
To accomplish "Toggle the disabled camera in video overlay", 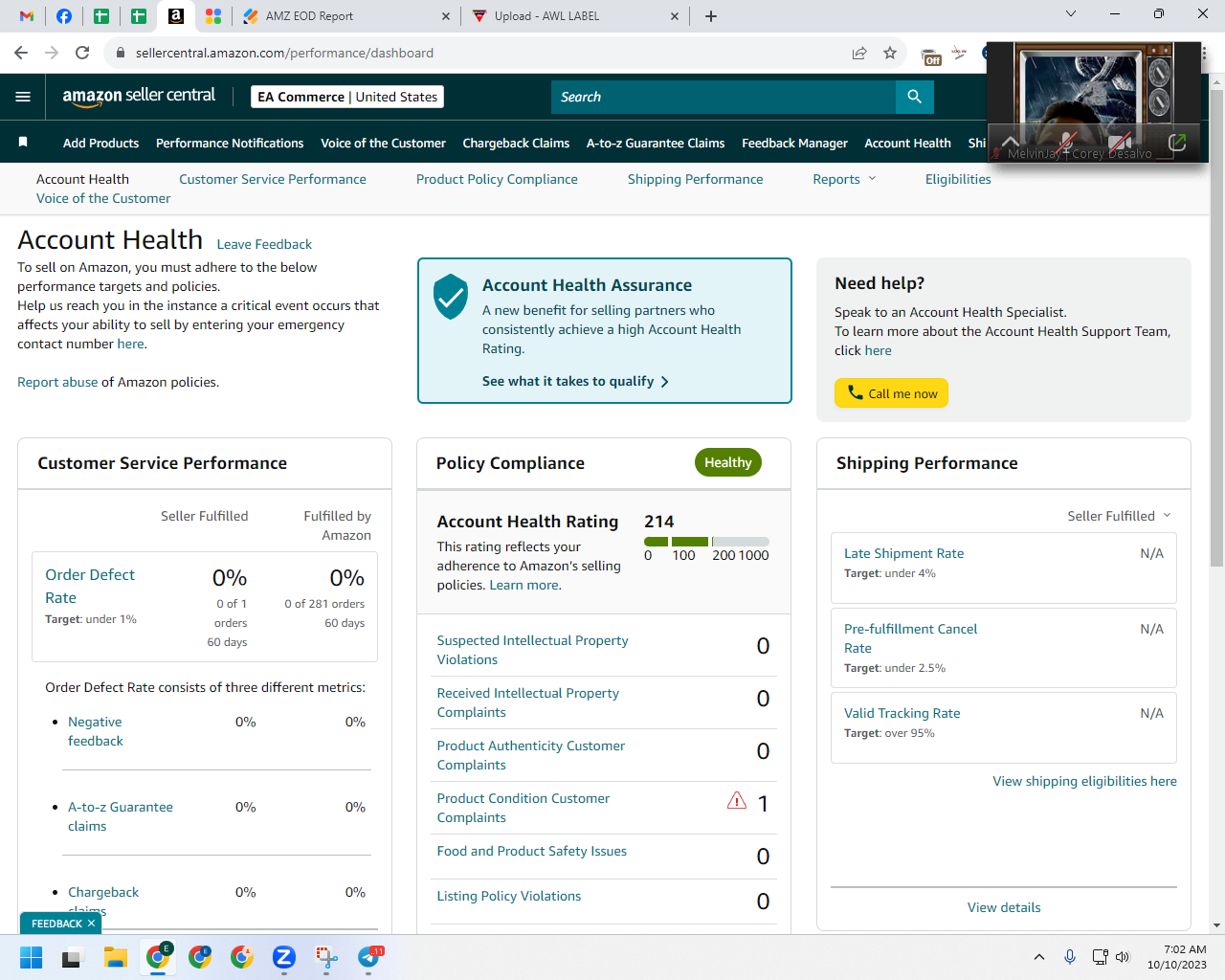I will [x=1120, y=143].
